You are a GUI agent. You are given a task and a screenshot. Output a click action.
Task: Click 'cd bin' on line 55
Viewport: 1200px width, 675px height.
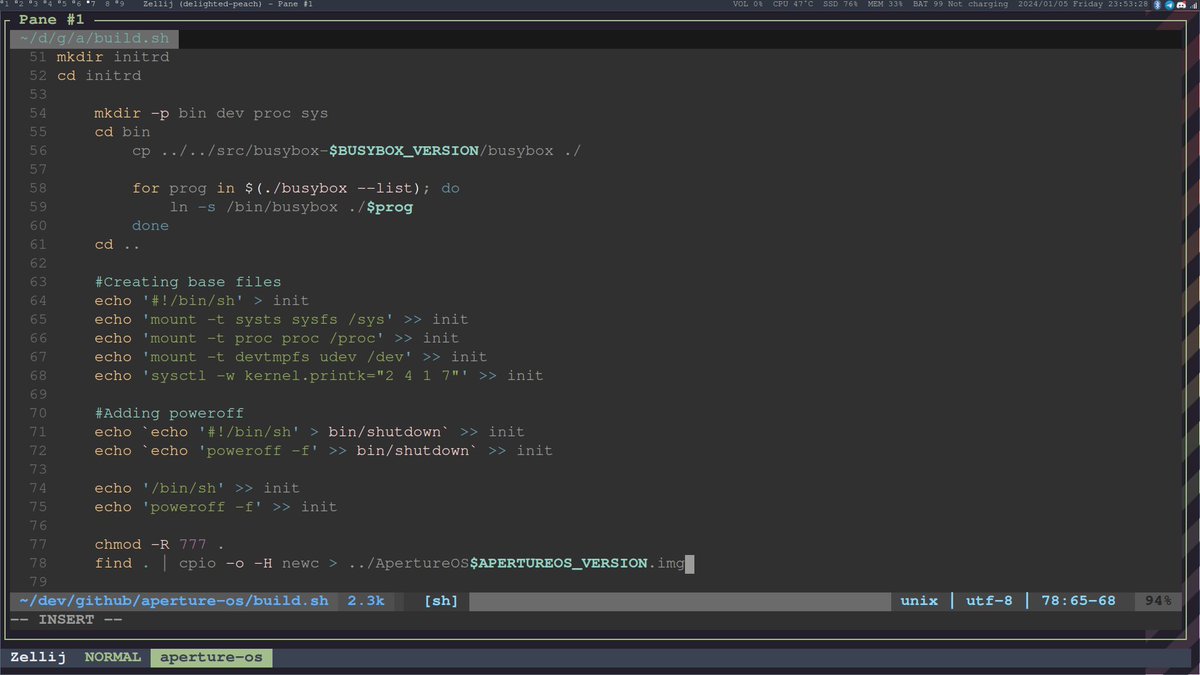[x=122, y=132]
